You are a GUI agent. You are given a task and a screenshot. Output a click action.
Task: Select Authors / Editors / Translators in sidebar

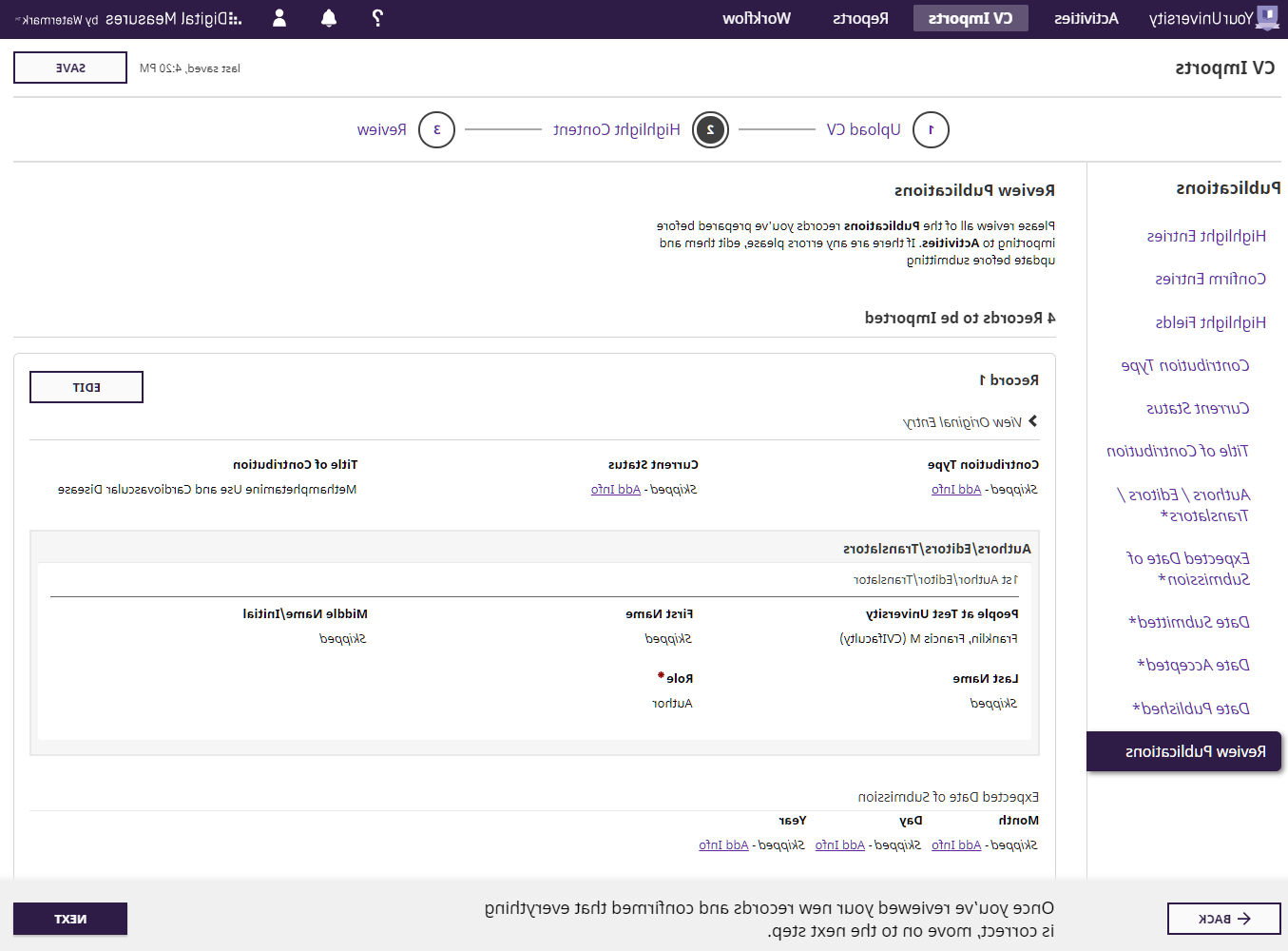coord(1183,505)
